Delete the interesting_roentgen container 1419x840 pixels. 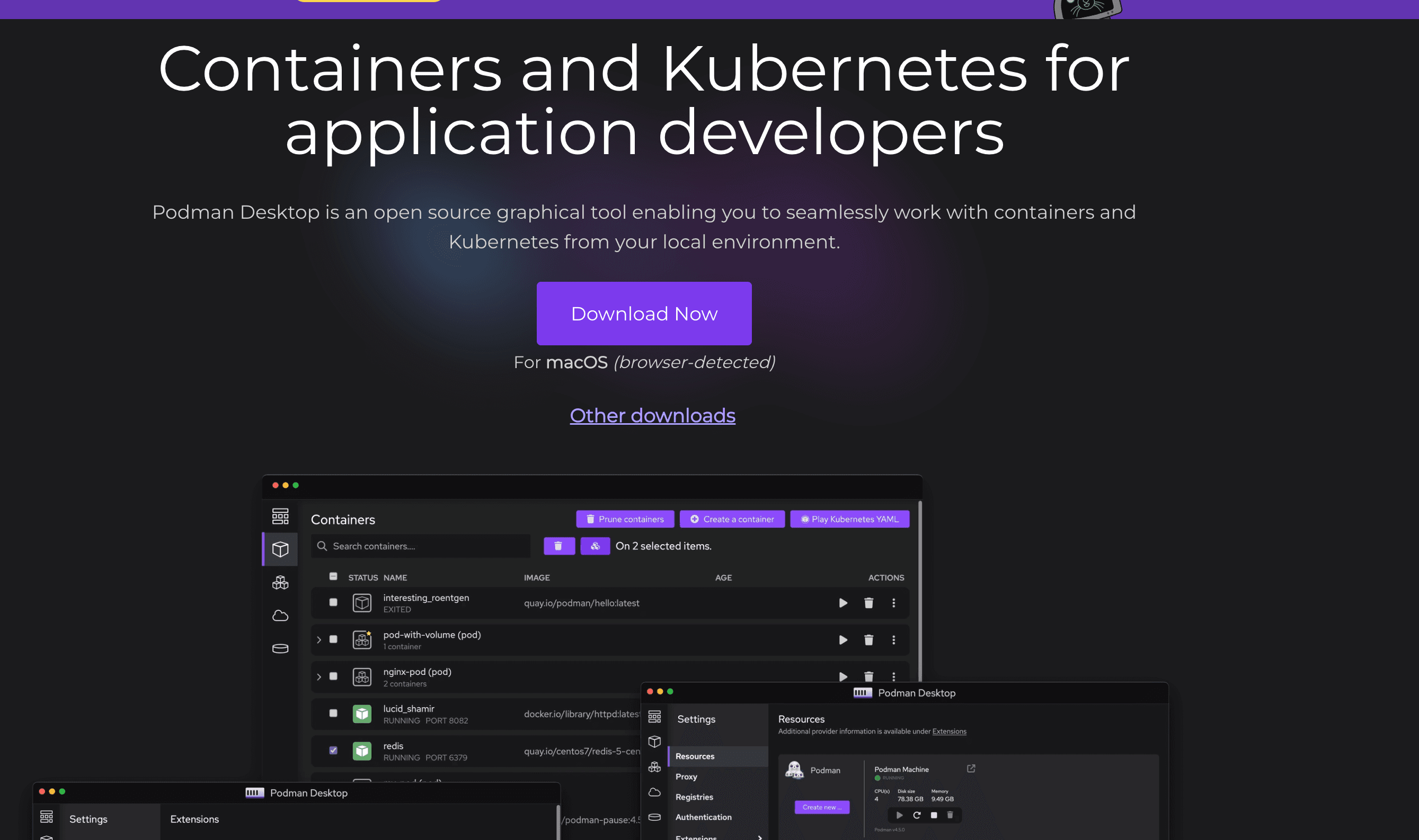click(x=868, y=603)
